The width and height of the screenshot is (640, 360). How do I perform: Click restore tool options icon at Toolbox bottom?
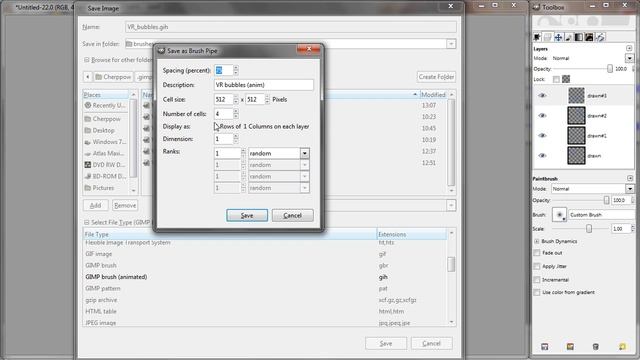point(570,347)
